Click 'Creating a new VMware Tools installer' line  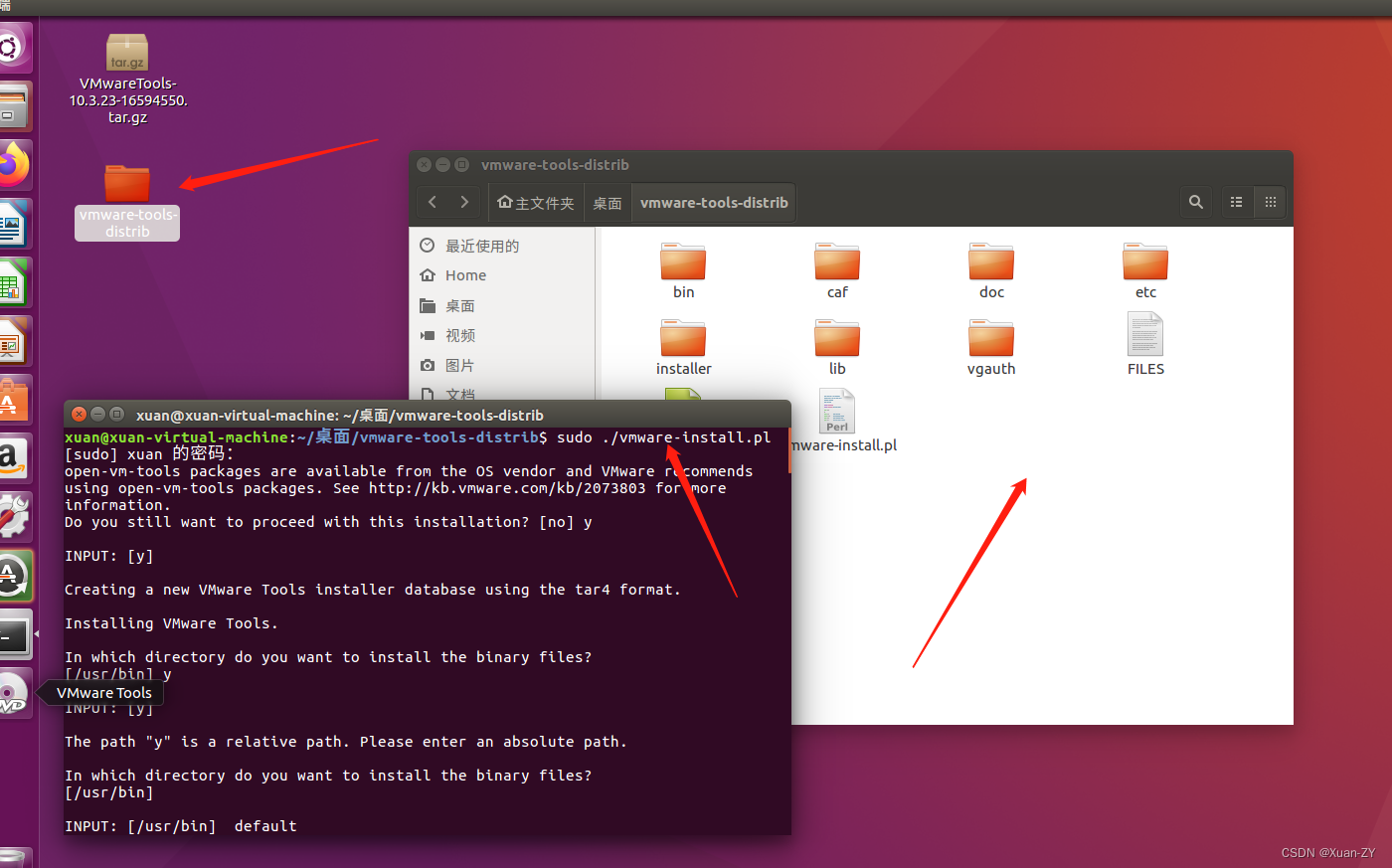pyautogui.click(x=373, y=590)
